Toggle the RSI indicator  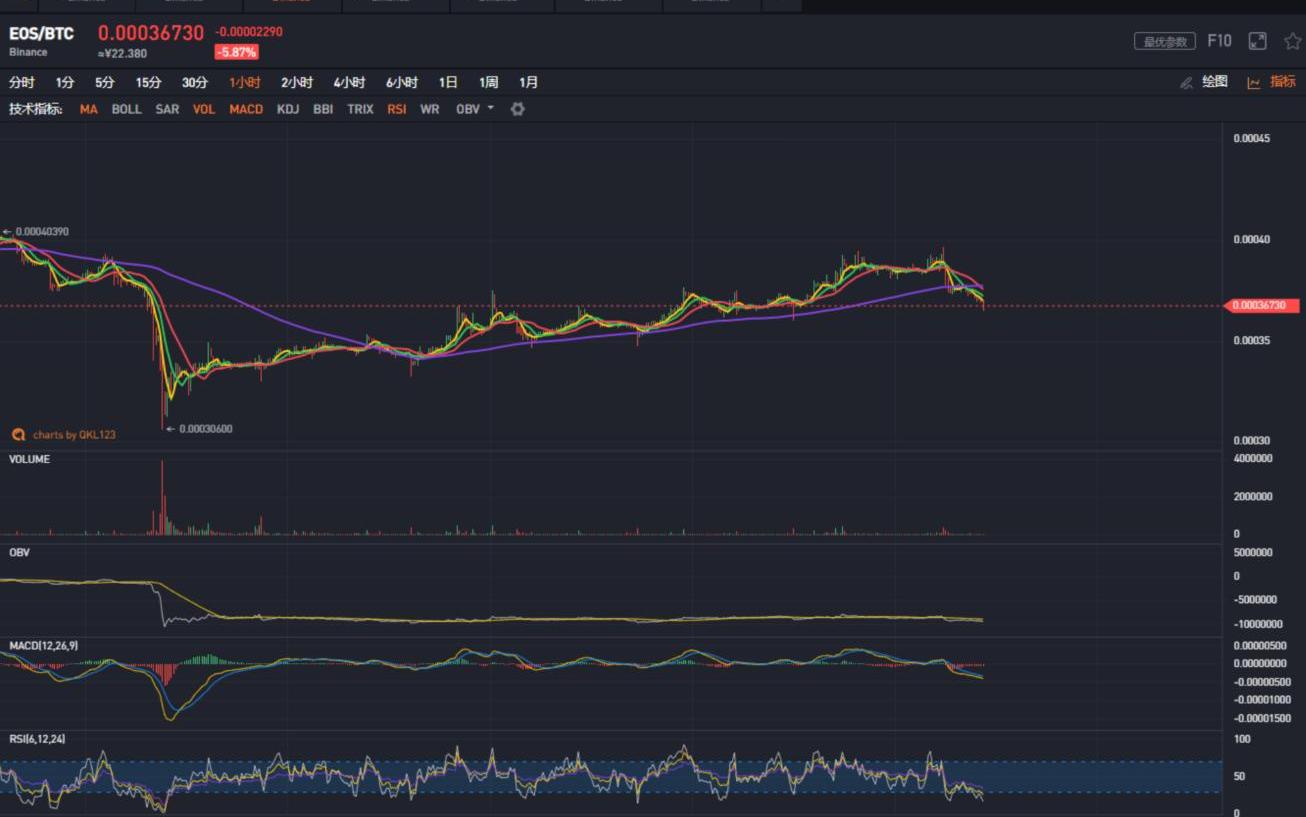[397, 109]
